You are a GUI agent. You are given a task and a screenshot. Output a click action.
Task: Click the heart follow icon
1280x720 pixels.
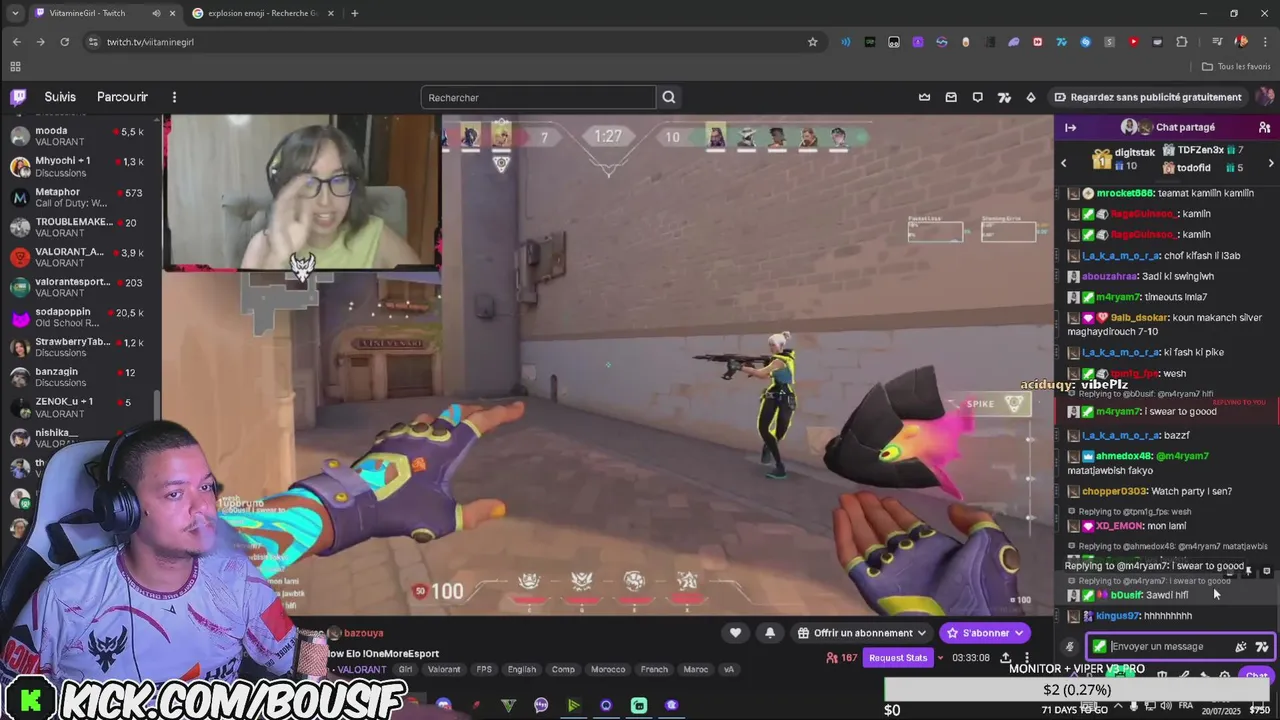(x=735, y=632)
